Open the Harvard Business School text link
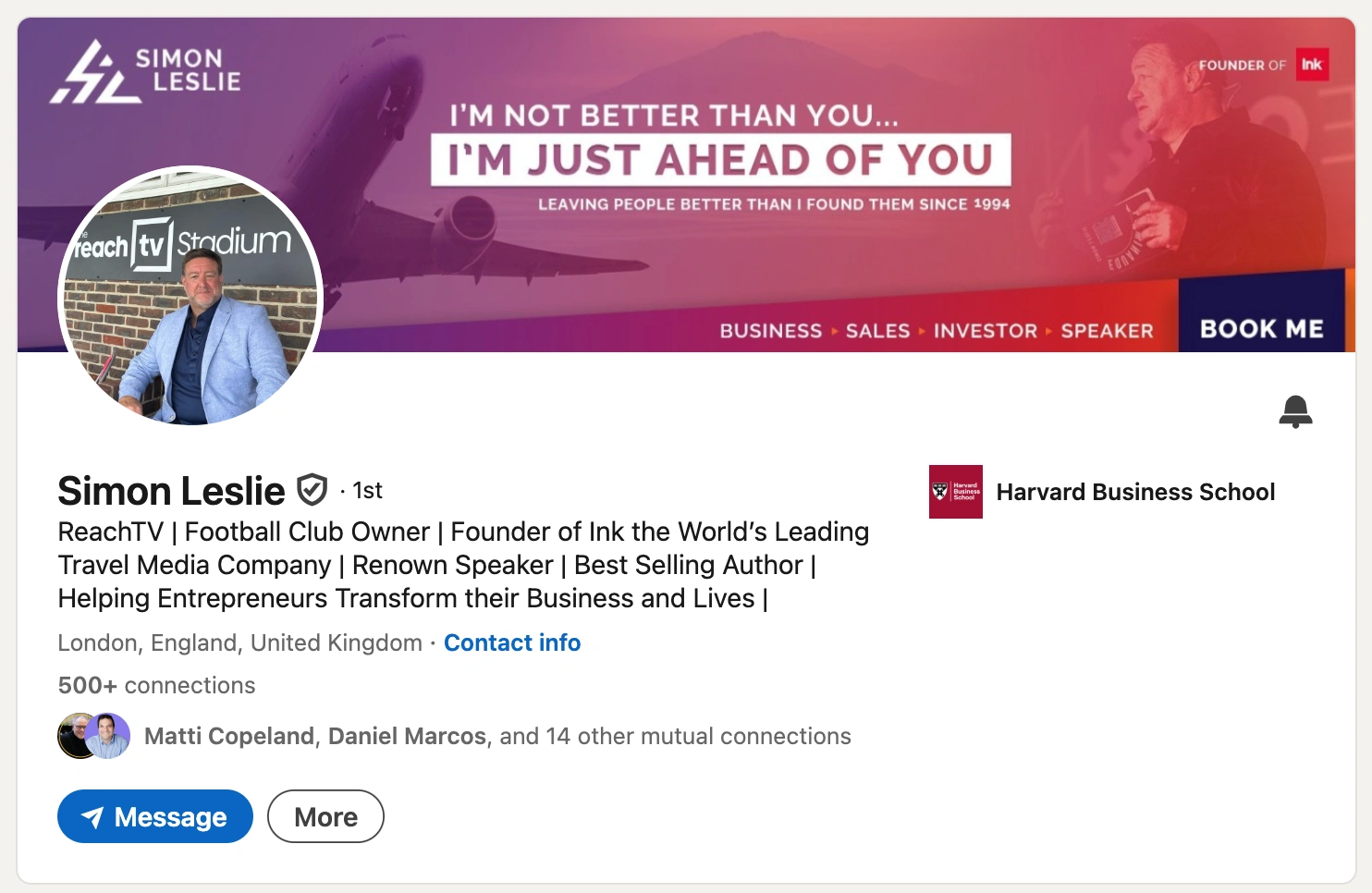 pyautogui.click(x=1135, y=492)
